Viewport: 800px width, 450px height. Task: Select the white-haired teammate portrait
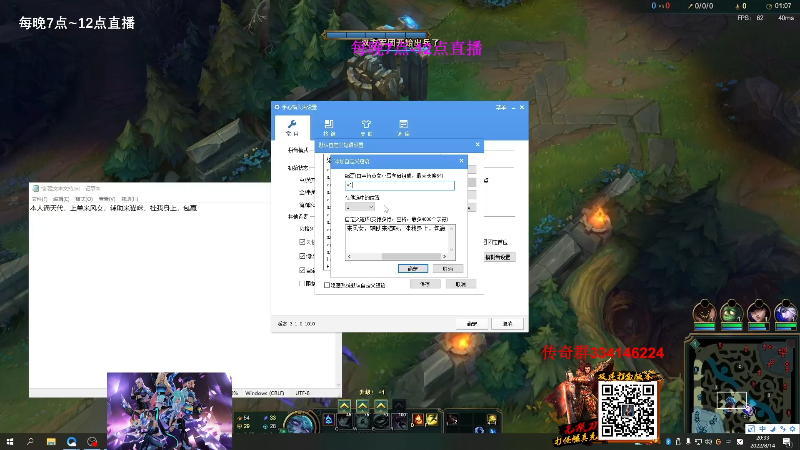click(x=786, y=312)
